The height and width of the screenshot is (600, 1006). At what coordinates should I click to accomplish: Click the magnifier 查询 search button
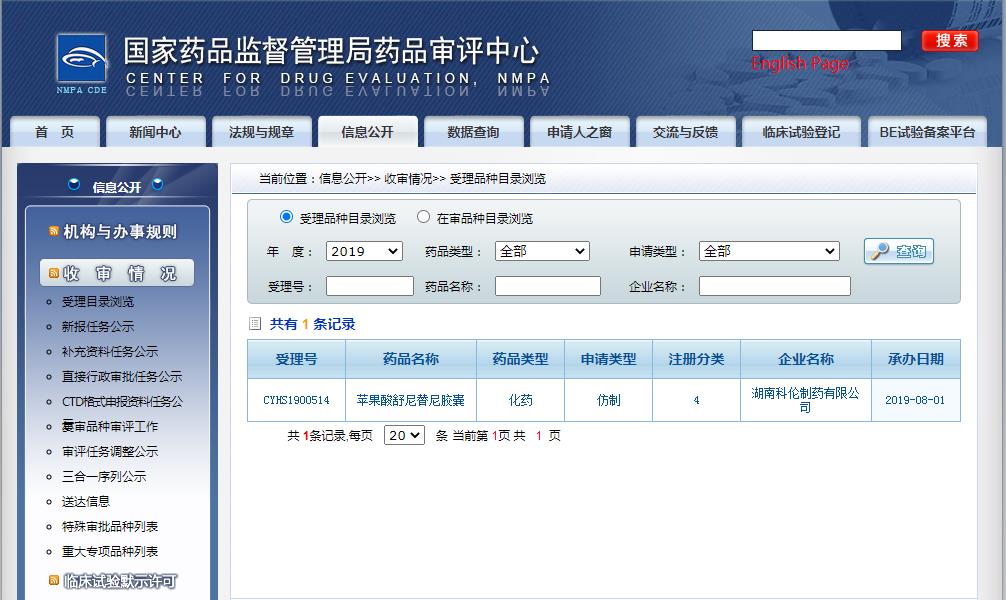coord(898,251)
